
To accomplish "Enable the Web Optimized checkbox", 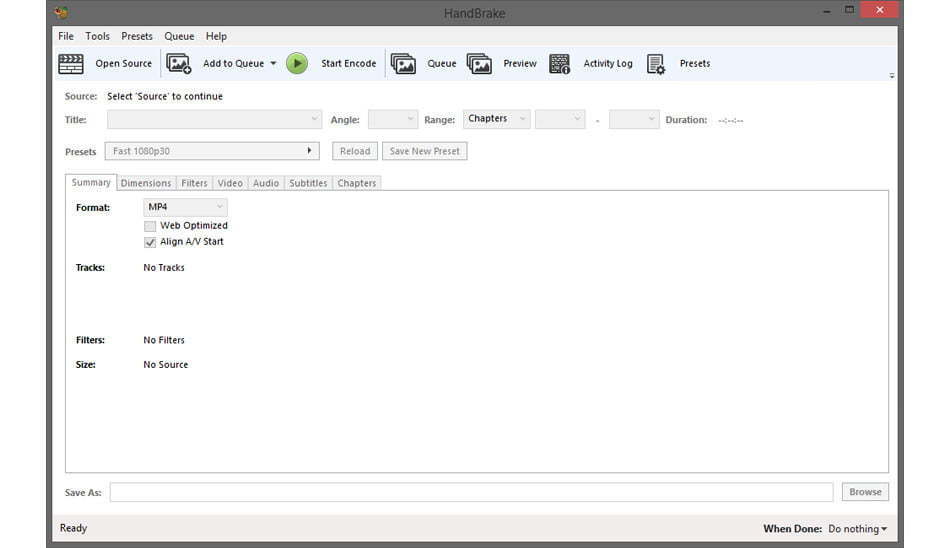I will point(150,226).
